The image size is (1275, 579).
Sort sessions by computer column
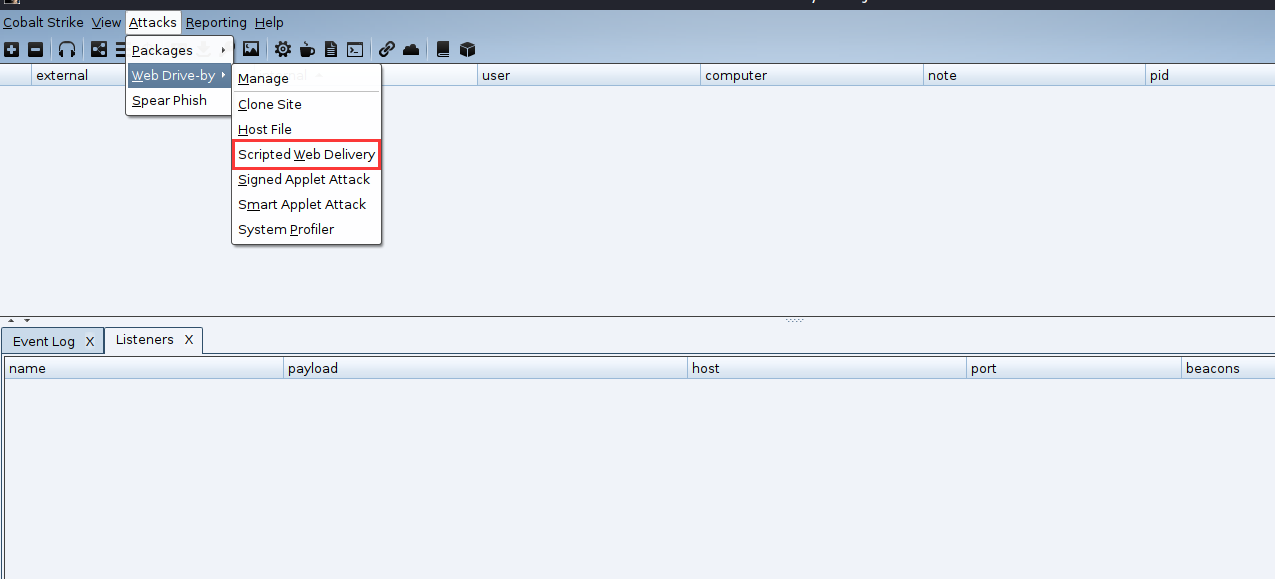(811, 75)
